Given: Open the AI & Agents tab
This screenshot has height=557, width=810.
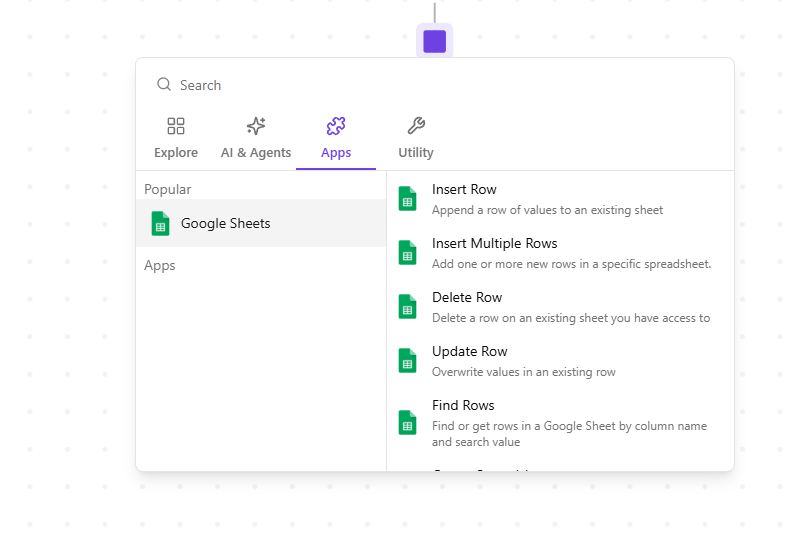Looking at the screenshot, I should click(256, 153).
